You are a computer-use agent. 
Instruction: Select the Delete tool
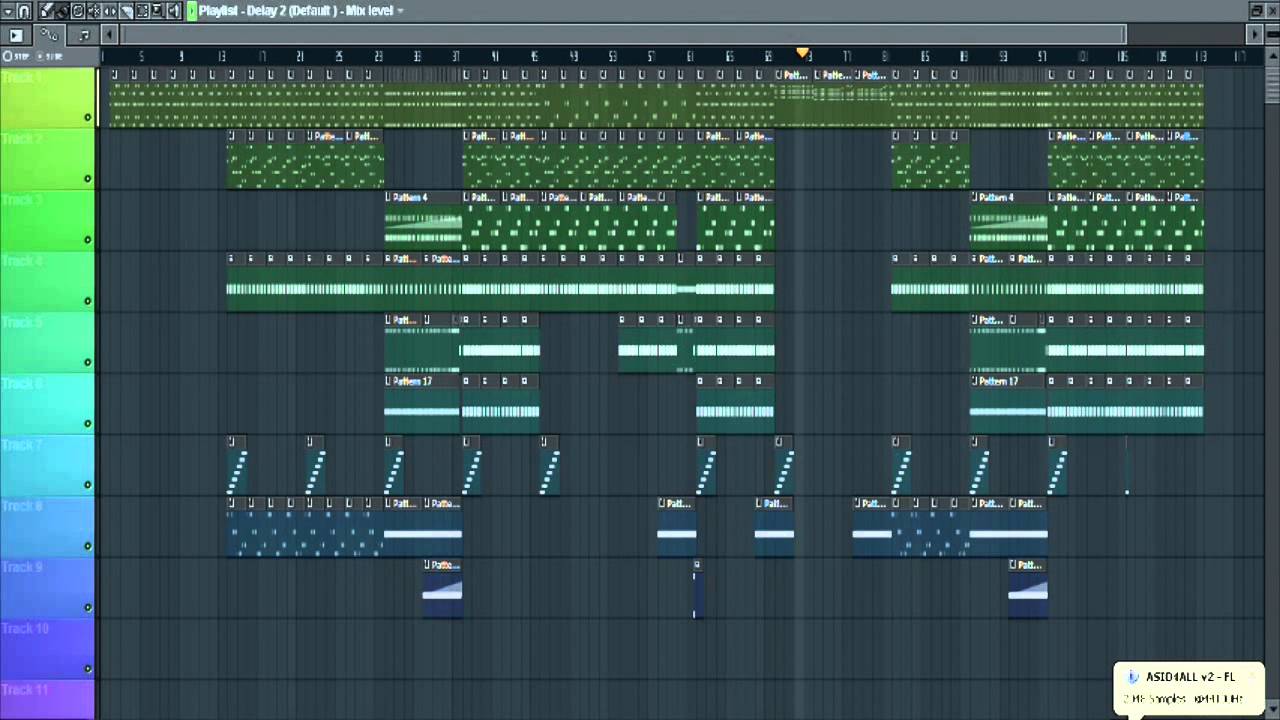tap(78, 11)
